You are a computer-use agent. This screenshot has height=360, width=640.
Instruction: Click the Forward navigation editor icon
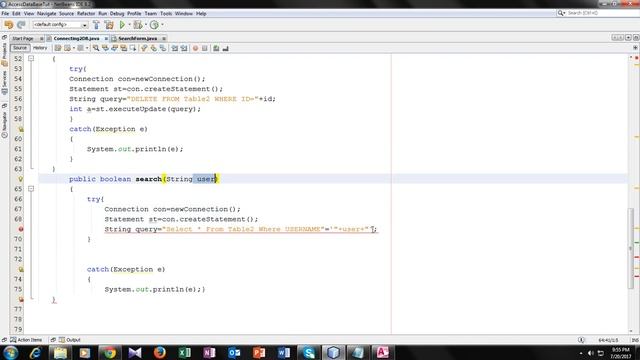pos(80,48)
